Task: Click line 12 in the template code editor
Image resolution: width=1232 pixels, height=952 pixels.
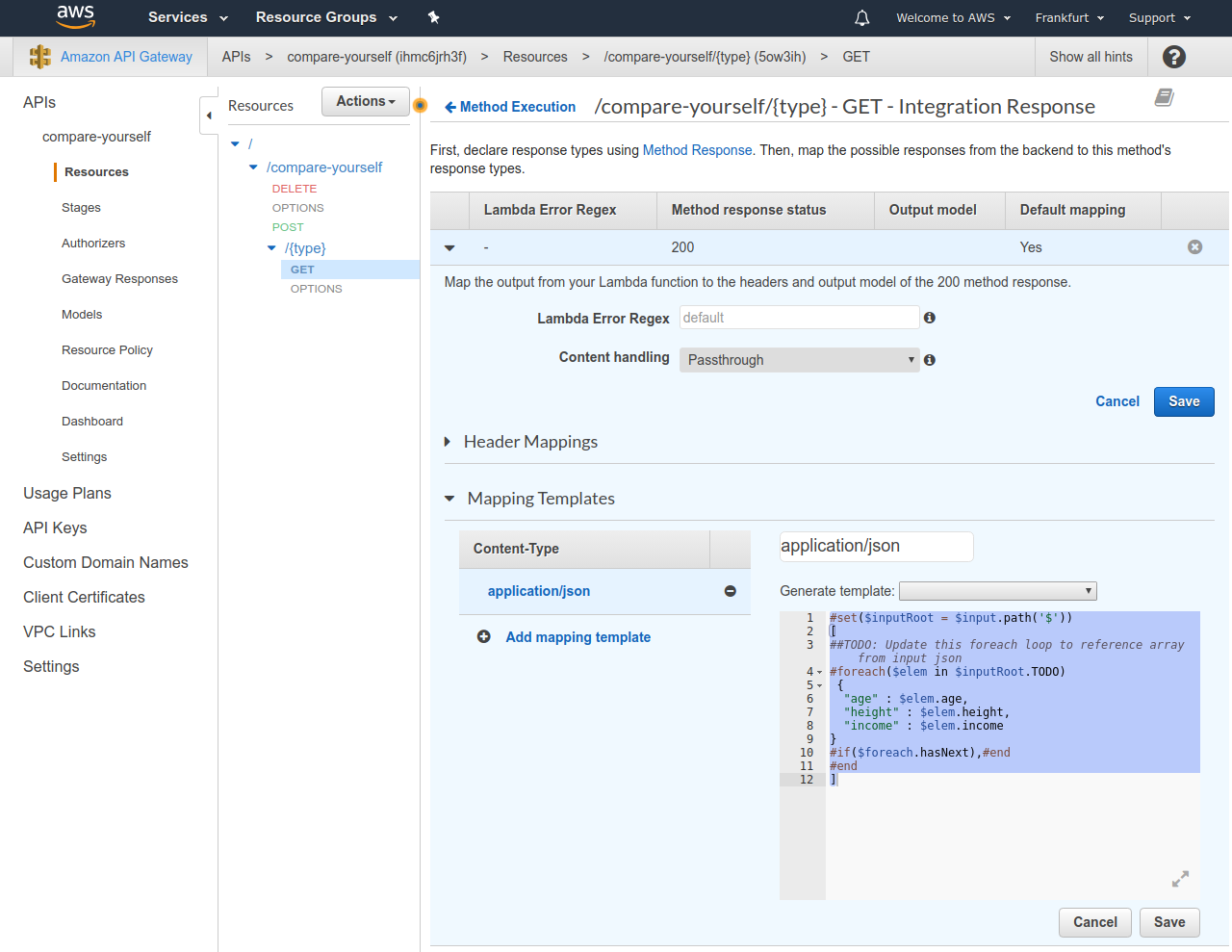Action: click(x=1014, y=780)
